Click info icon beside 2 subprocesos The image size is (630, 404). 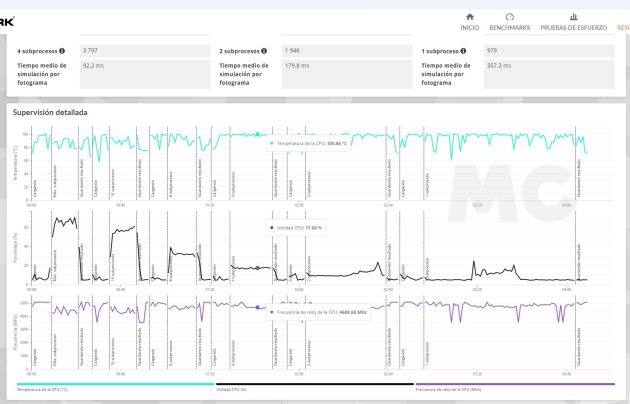pos(264,51)
